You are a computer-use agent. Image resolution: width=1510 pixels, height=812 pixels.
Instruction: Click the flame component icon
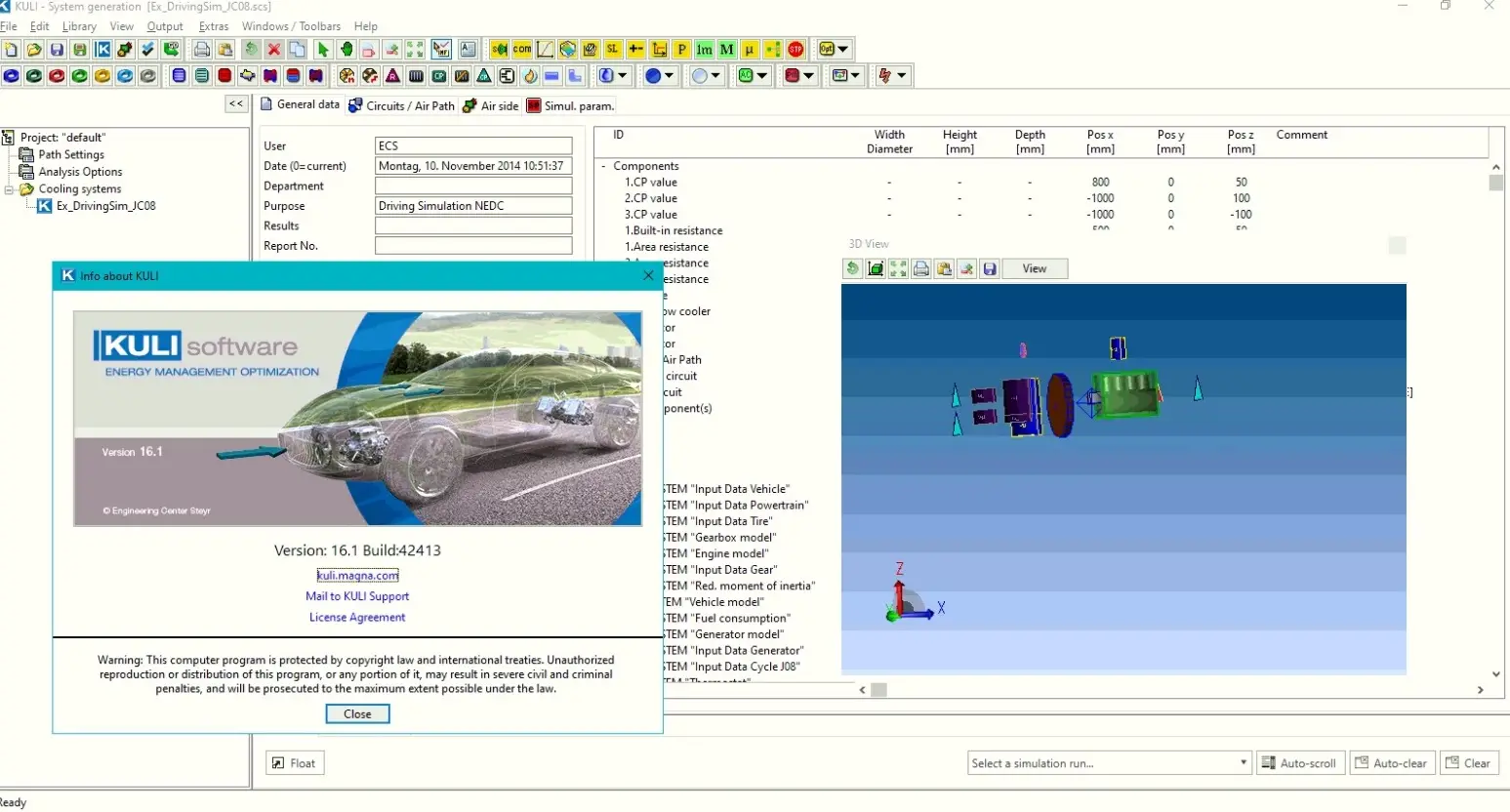[x=530, y=75]
